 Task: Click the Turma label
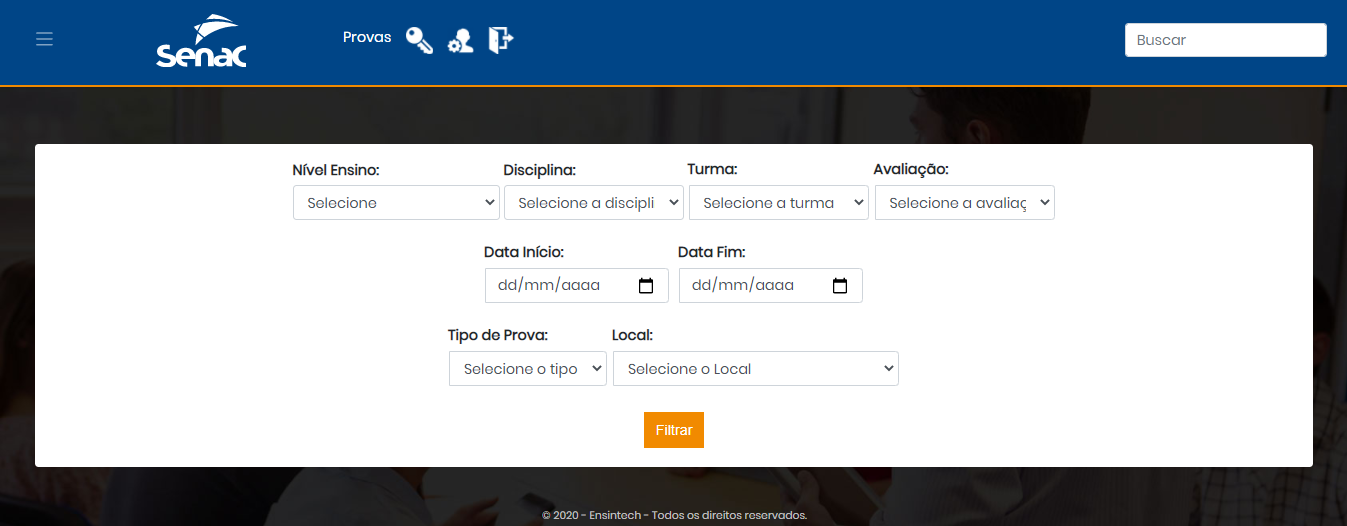coord(712,169)
